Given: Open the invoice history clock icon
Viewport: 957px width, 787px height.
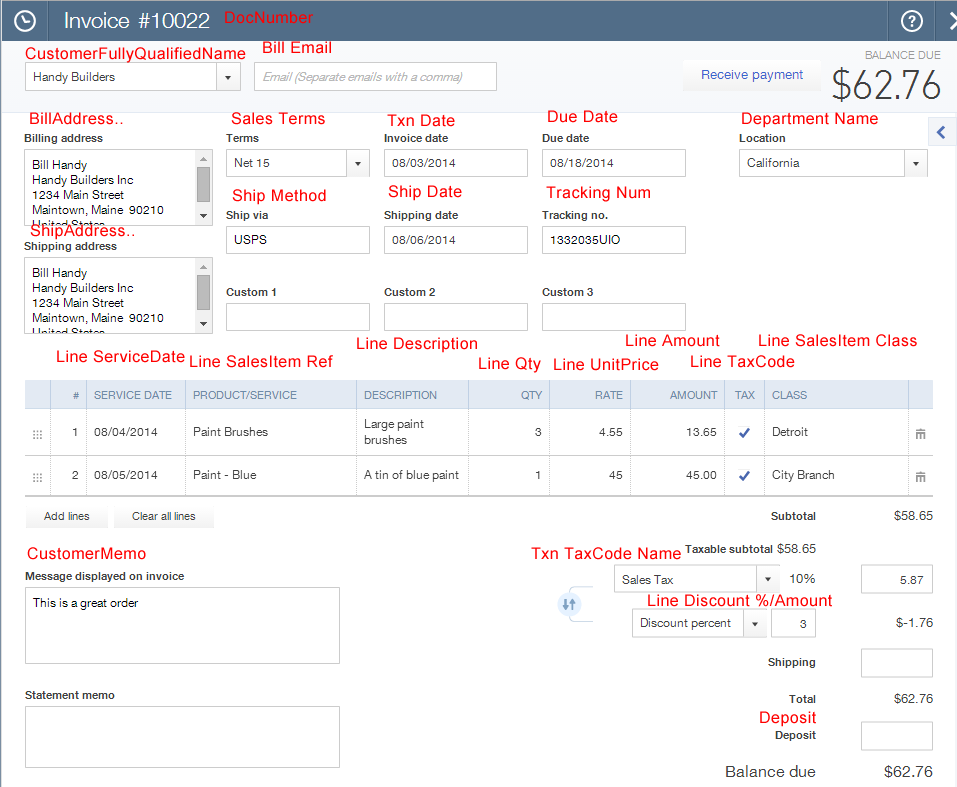Looking at the screenshot, I should (x=24, y=21).
